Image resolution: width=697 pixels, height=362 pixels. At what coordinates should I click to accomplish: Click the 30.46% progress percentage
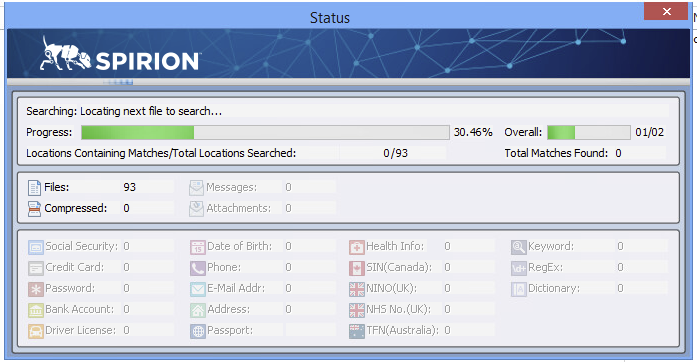click(473, 132)
